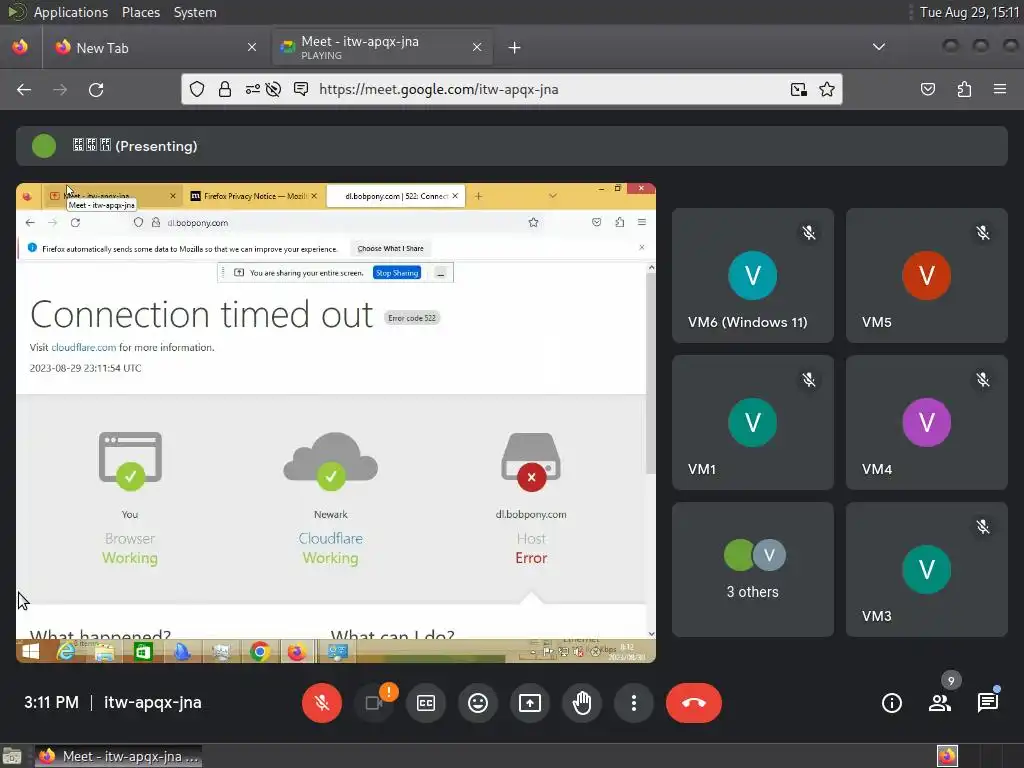Leave call with red hang-up button

tap(694, 703)
